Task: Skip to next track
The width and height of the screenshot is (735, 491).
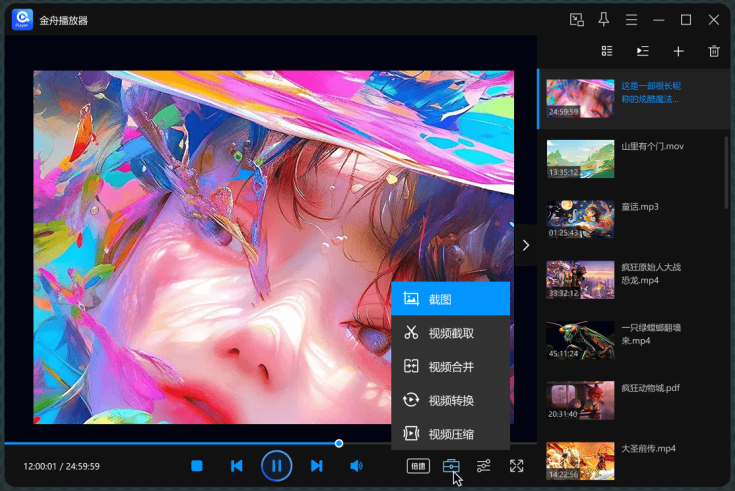Action: [x=316, y=466]
